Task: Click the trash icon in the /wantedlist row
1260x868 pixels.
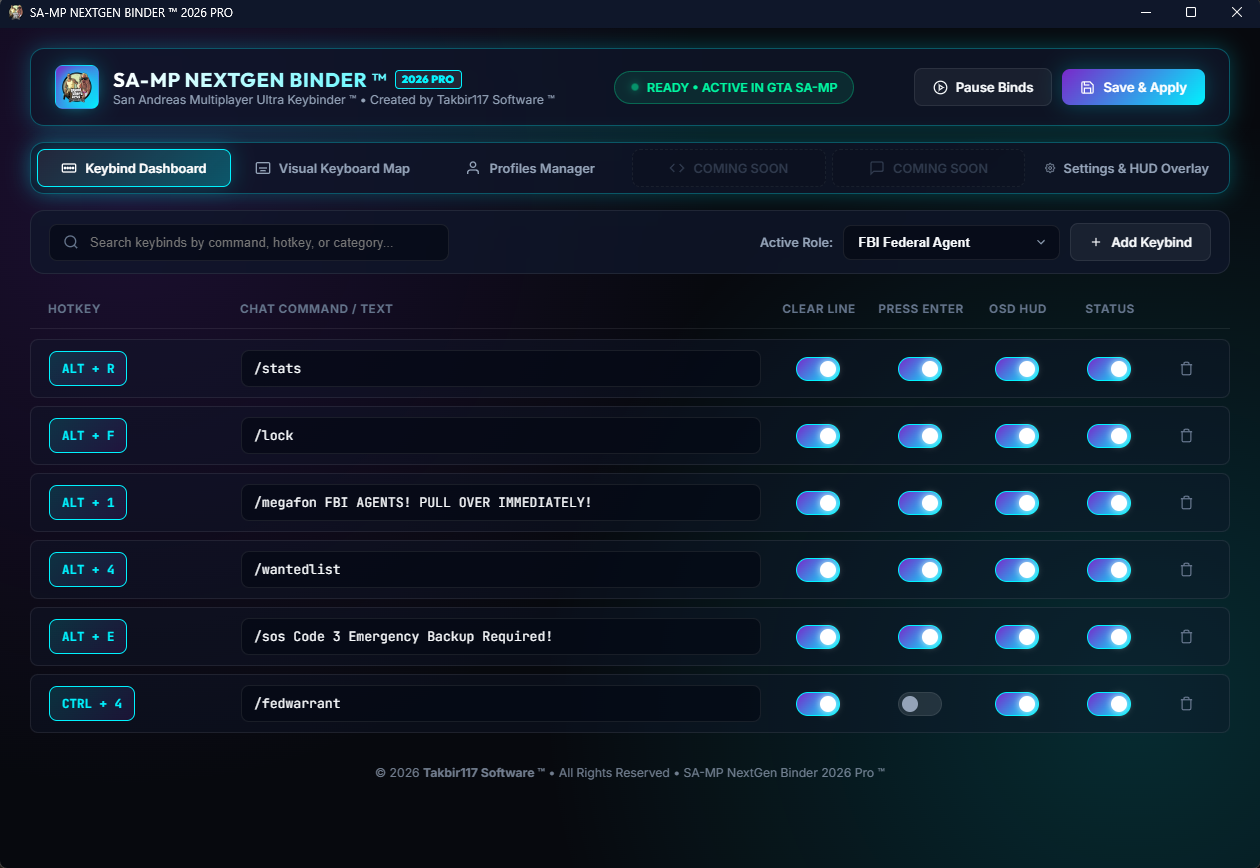Action: tap(1186, 570)
